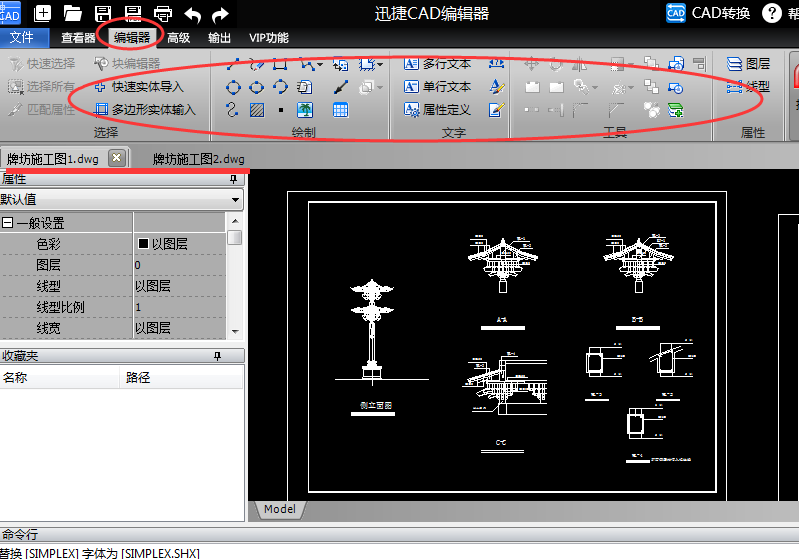Insert an image using palm tree icon

pyautogui.click(x=305, y=110)
